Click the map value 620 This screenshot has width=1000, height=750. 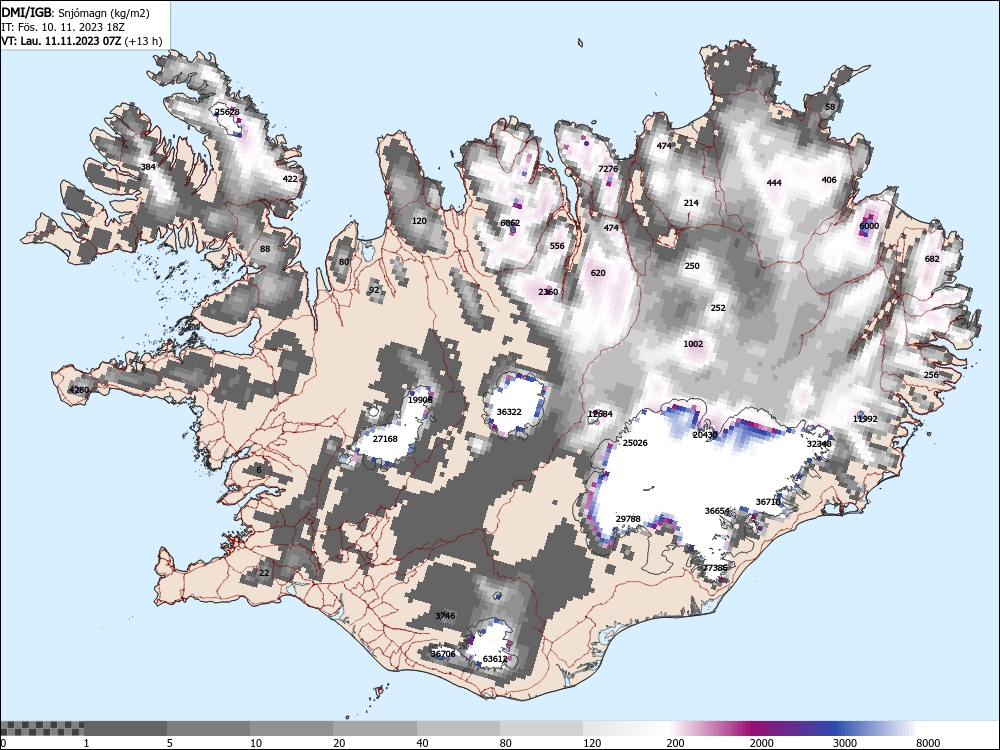point(598,272)
